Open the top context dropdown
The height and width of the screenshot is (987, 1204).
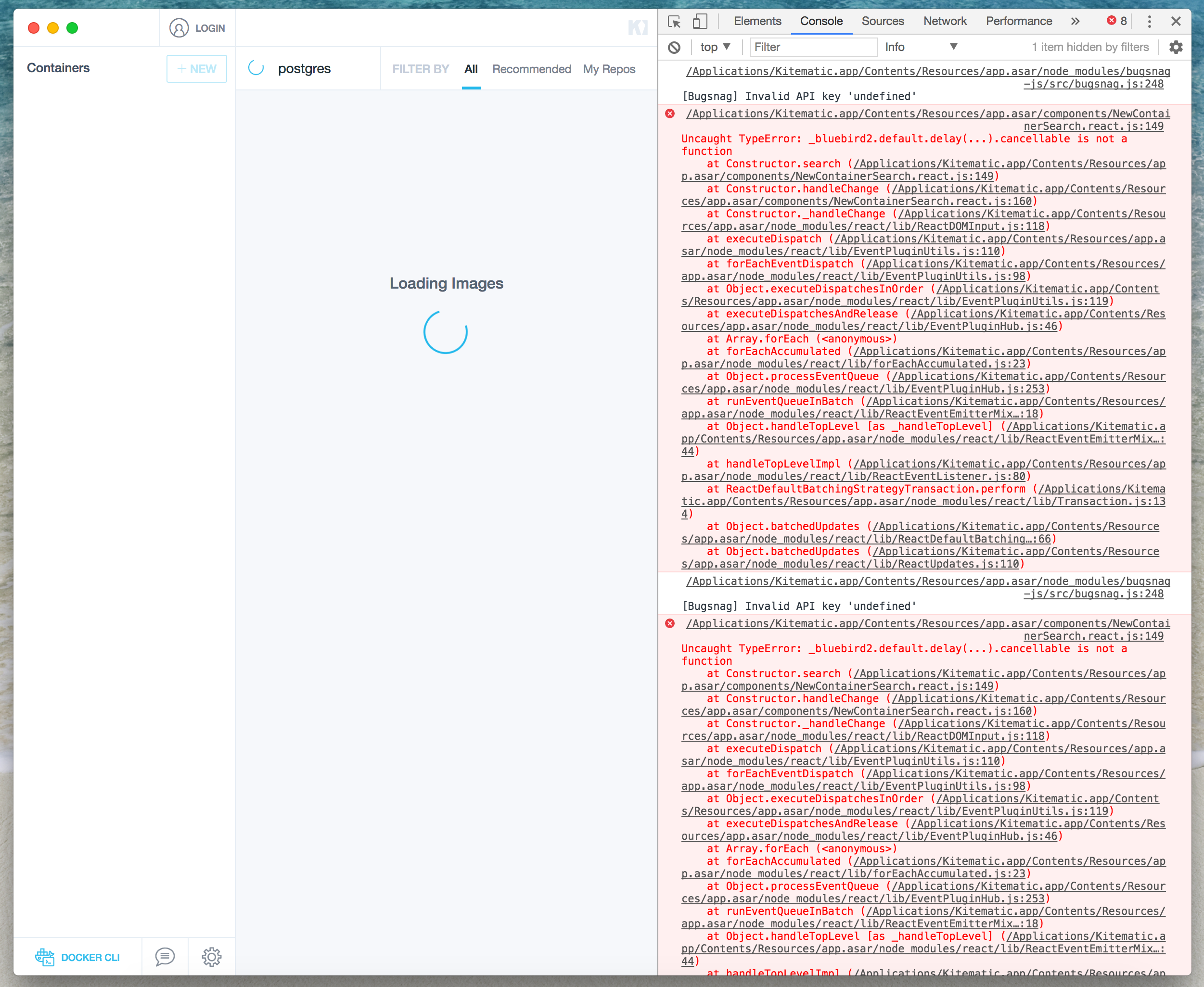[x=715, y=47]
